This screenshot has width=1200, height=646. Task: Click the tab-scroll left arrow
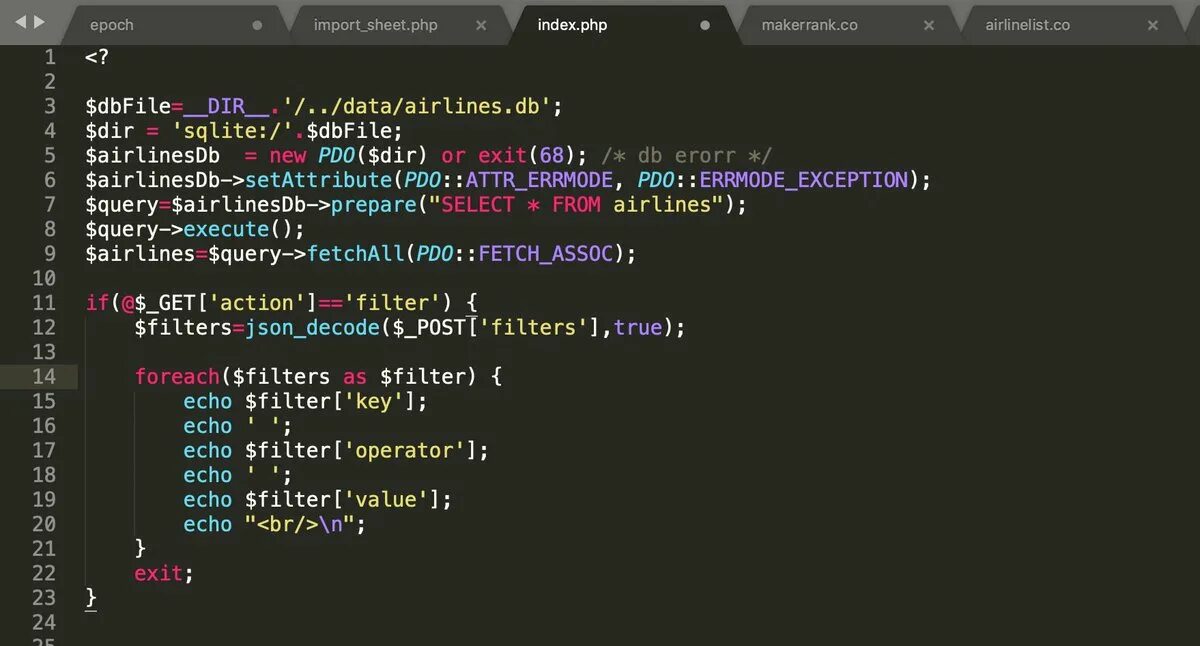[20, 22]
